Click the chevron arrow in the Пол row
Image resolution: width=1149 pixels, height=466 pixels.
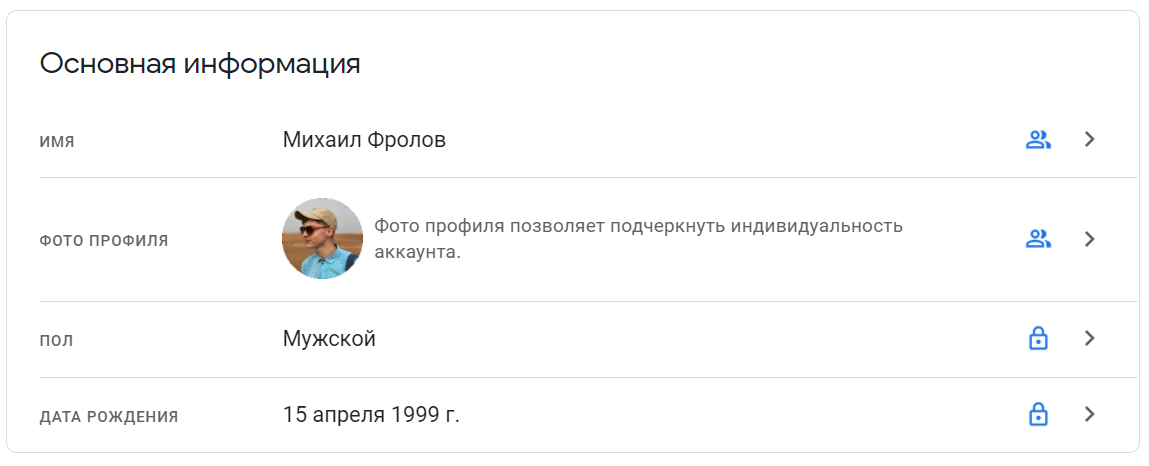pos(1090,339)
